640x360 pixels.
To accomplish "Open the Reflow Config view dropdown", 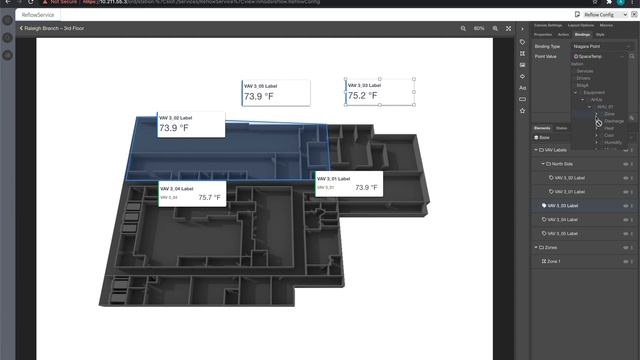I will (x=605, y=15).
